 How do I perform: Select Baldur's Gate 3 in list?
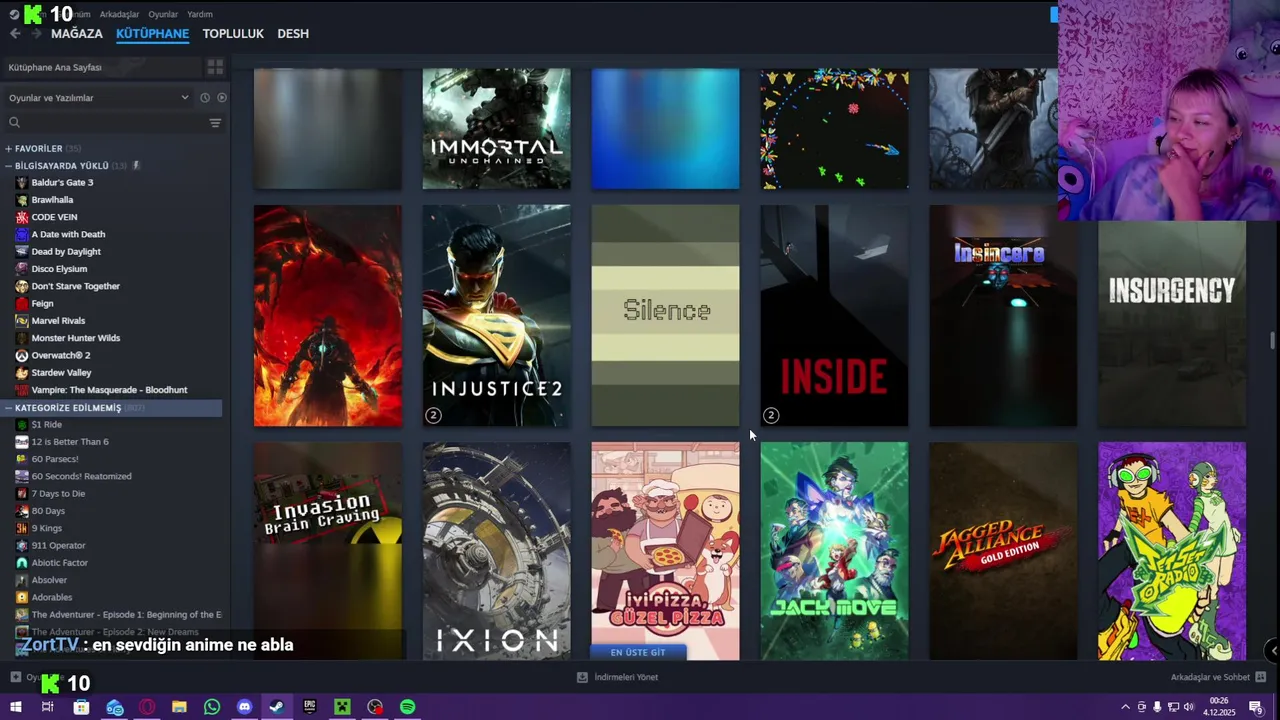[x=62, y=183]
